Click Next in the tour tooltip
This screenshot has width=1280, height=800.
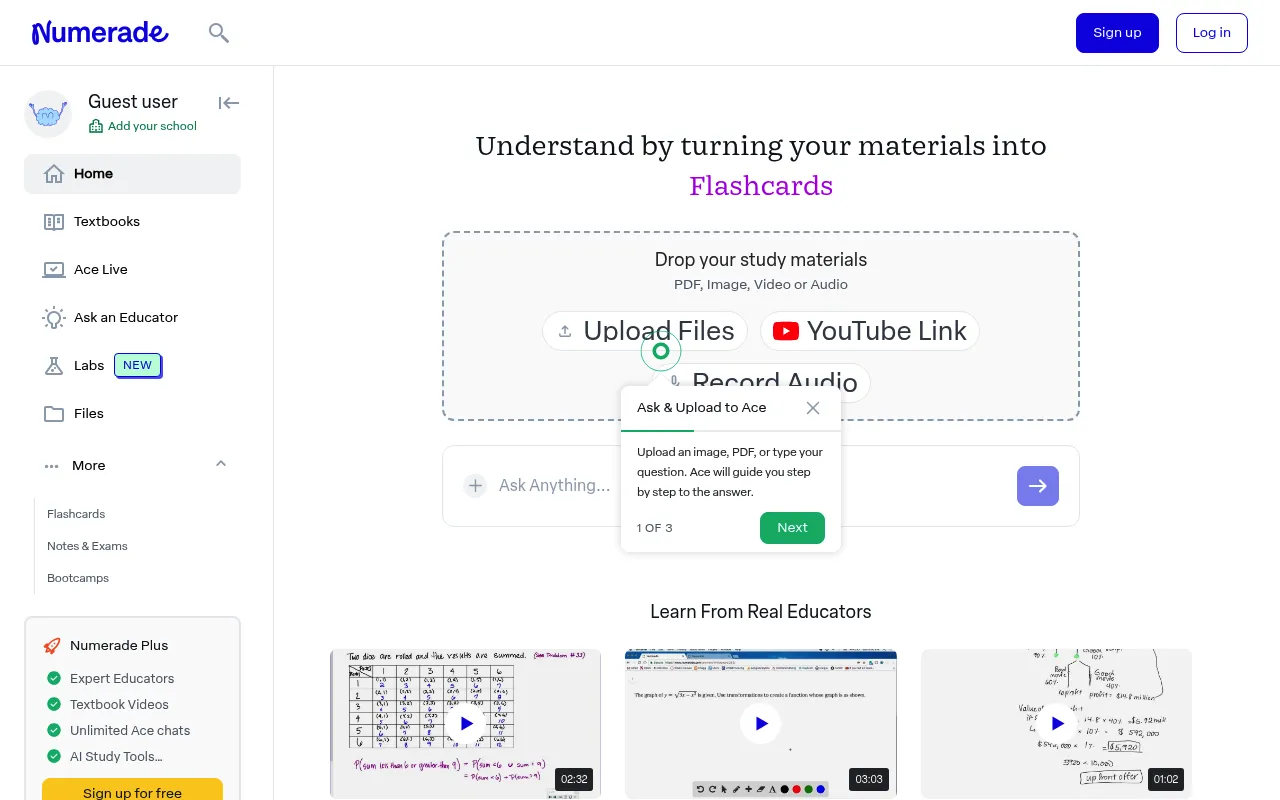tap(792, 528)
